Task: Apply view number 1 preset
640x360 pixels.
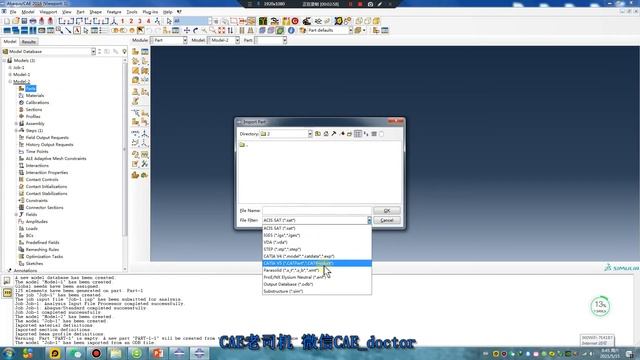Action: click(x=122, y=21)
